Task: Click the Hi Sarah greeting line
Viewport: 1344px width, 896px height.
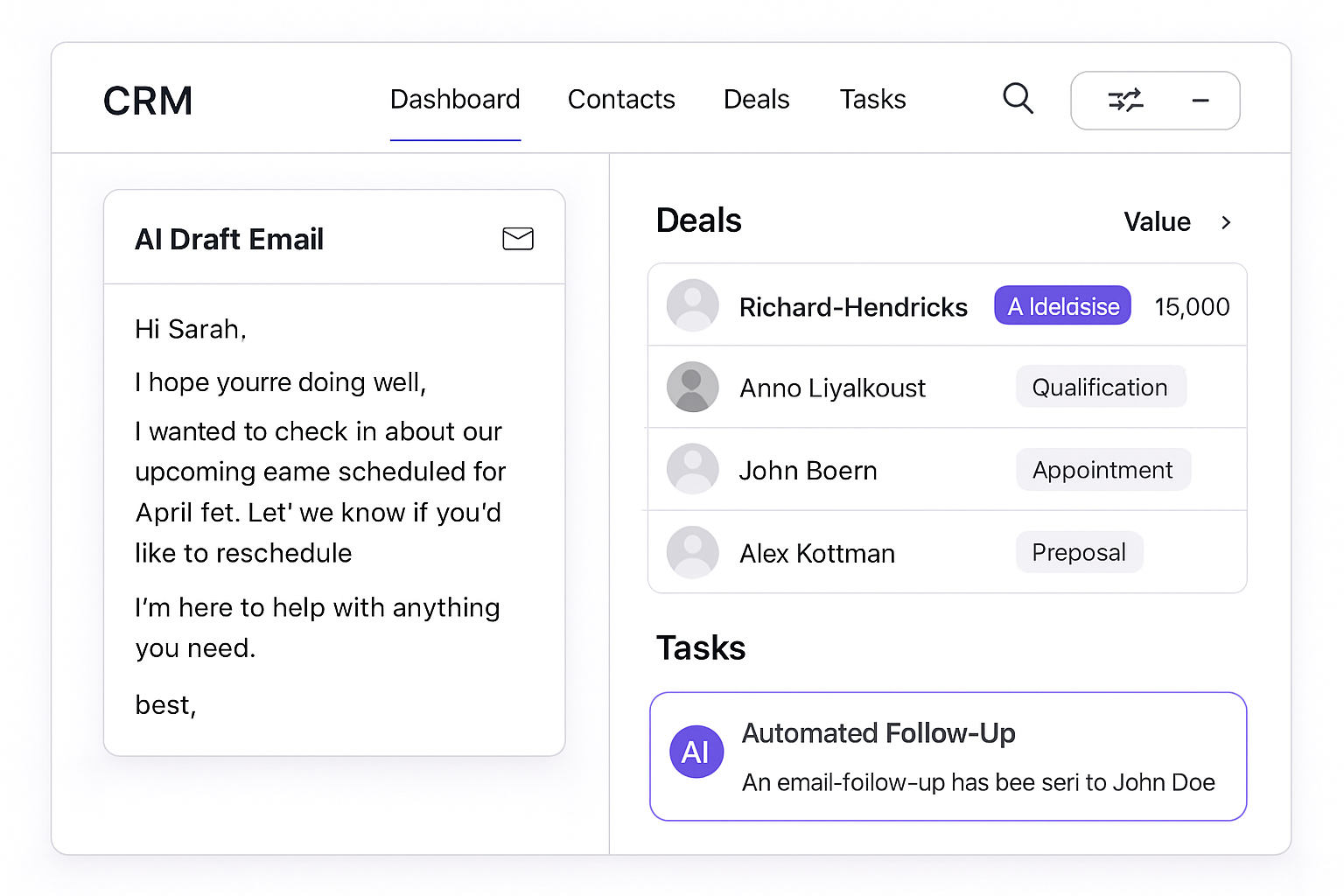Action: (x=191, y=329)
